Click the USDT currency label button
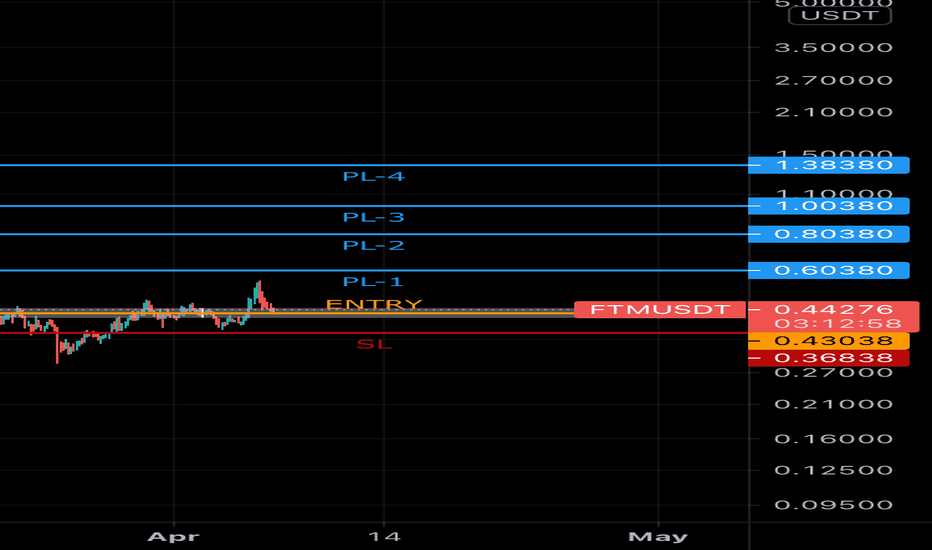 pos(839,15)
